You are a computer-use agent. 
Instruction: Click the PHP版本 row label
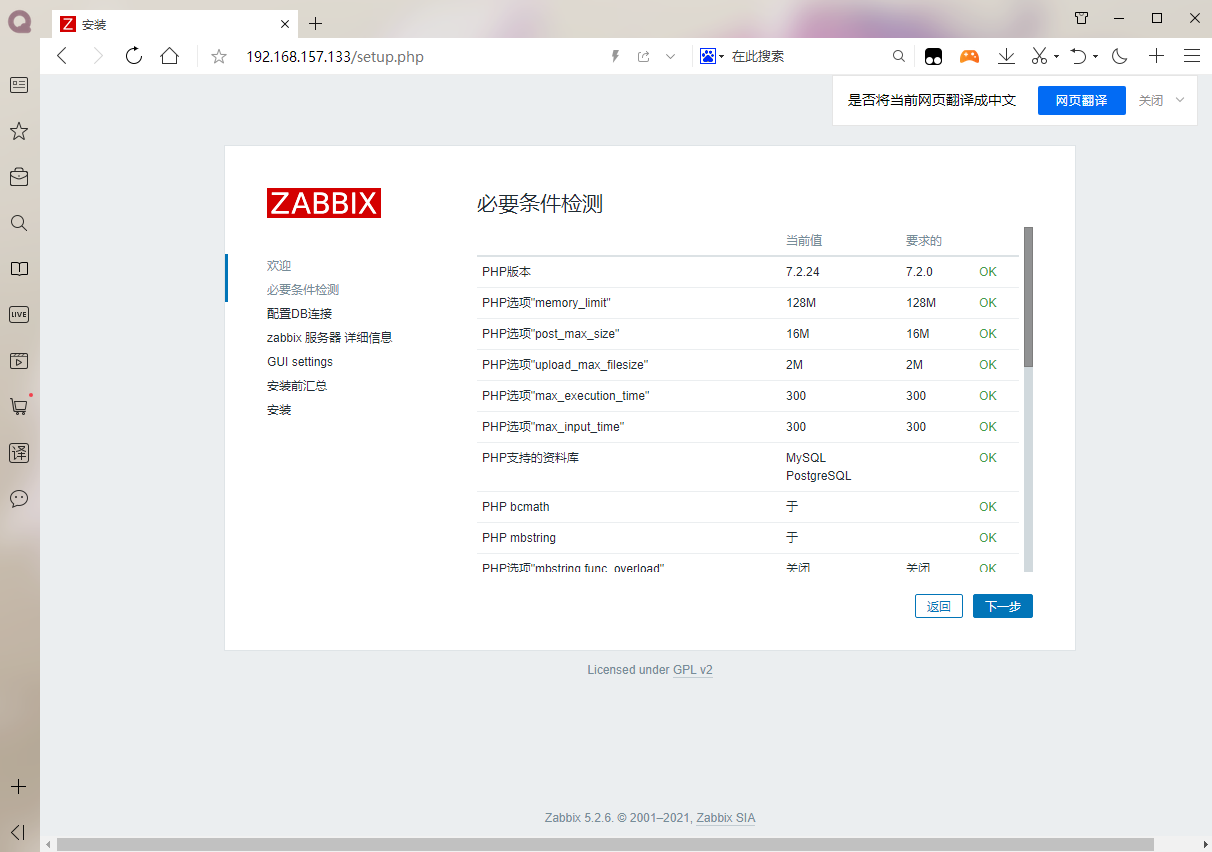(x=506, y=272)
